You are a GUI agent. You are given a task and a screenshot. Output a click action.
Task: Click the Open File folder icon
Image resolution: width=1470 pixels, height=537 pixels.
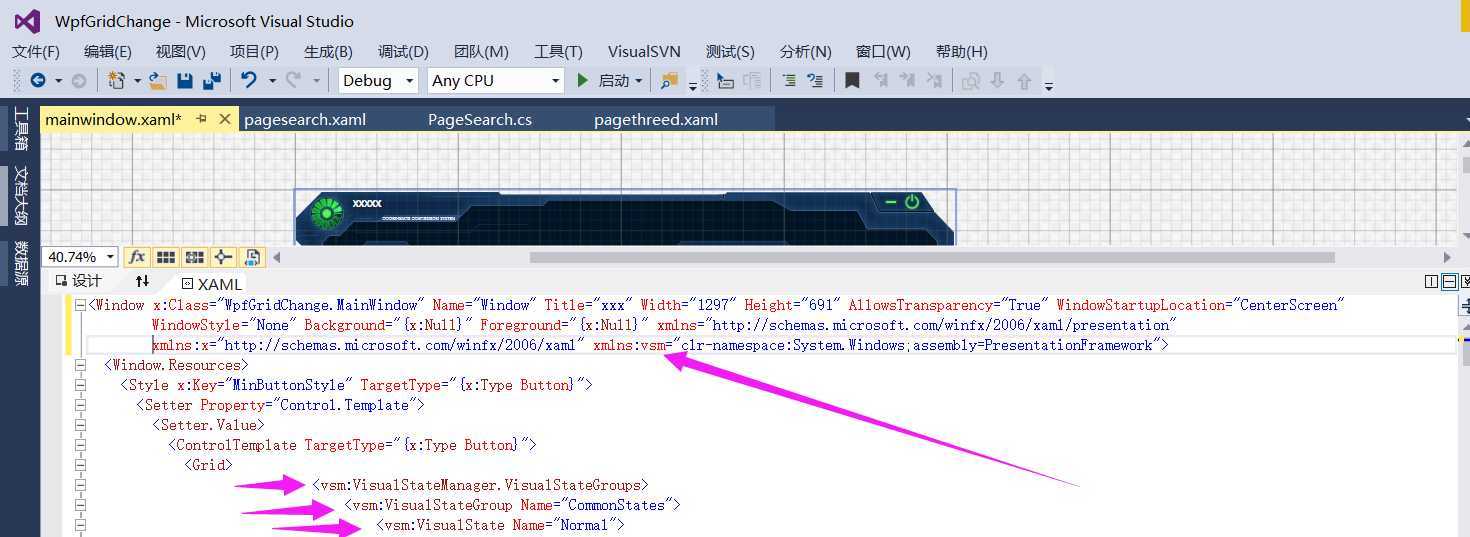[x=157, y=80]
